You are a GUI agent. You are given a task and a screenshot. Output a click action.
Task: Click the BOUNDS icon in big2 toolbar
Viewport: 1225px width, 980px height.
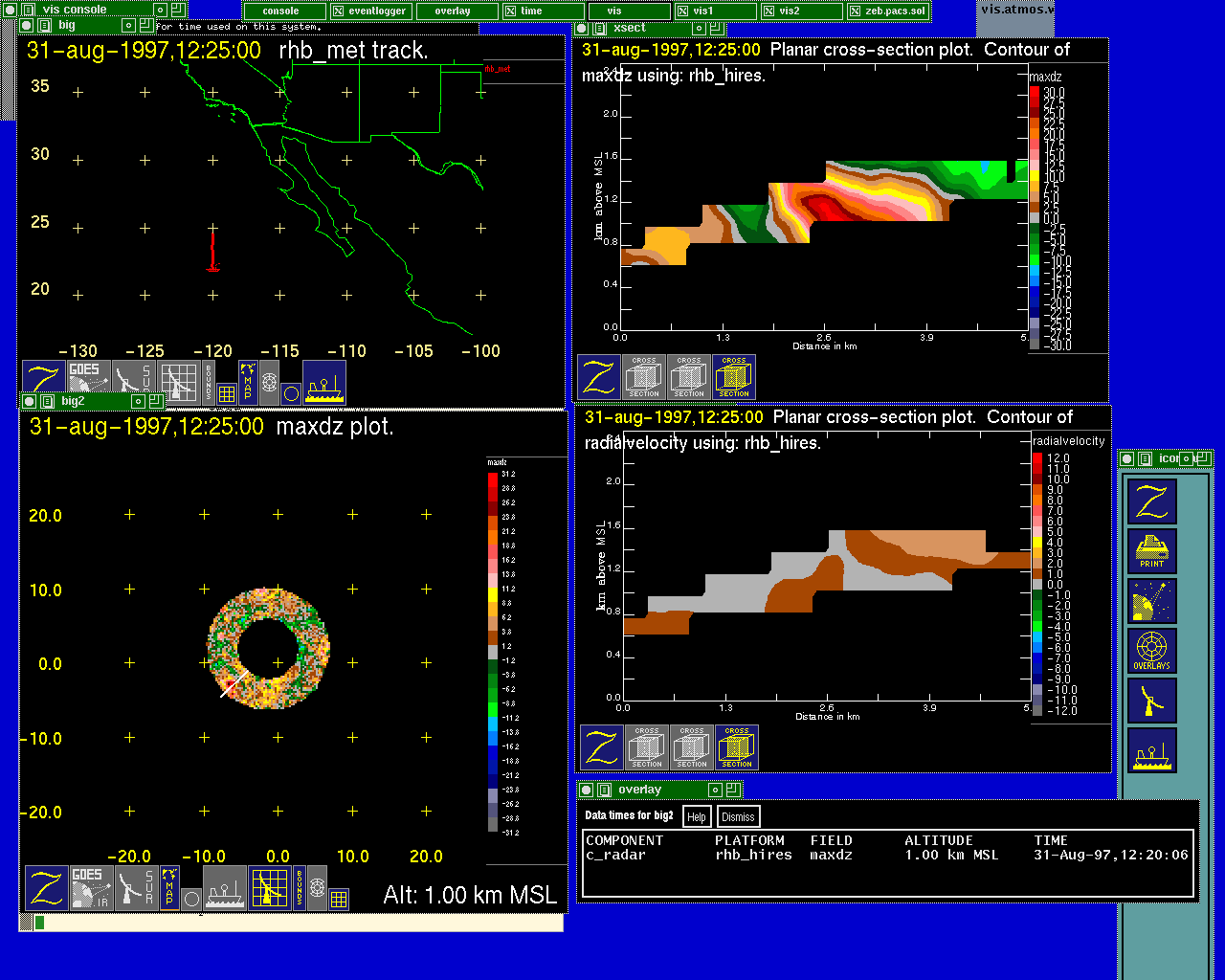click(x=299, y=887)
